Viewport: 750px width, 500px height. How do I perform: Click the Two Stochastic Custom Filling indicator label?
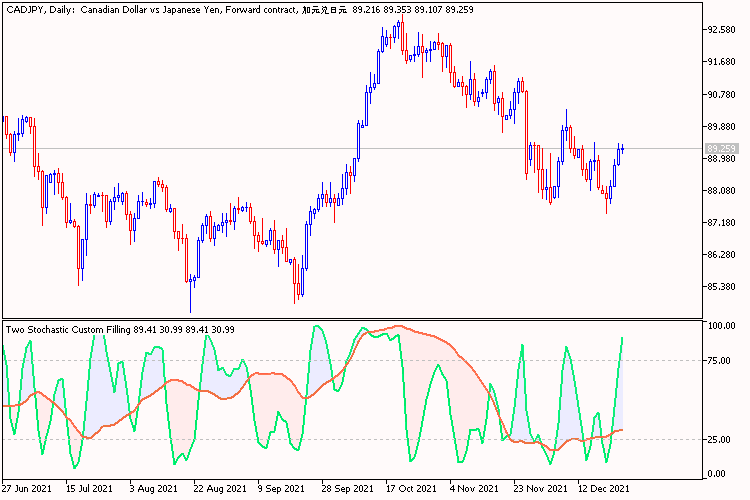point(120,330)
